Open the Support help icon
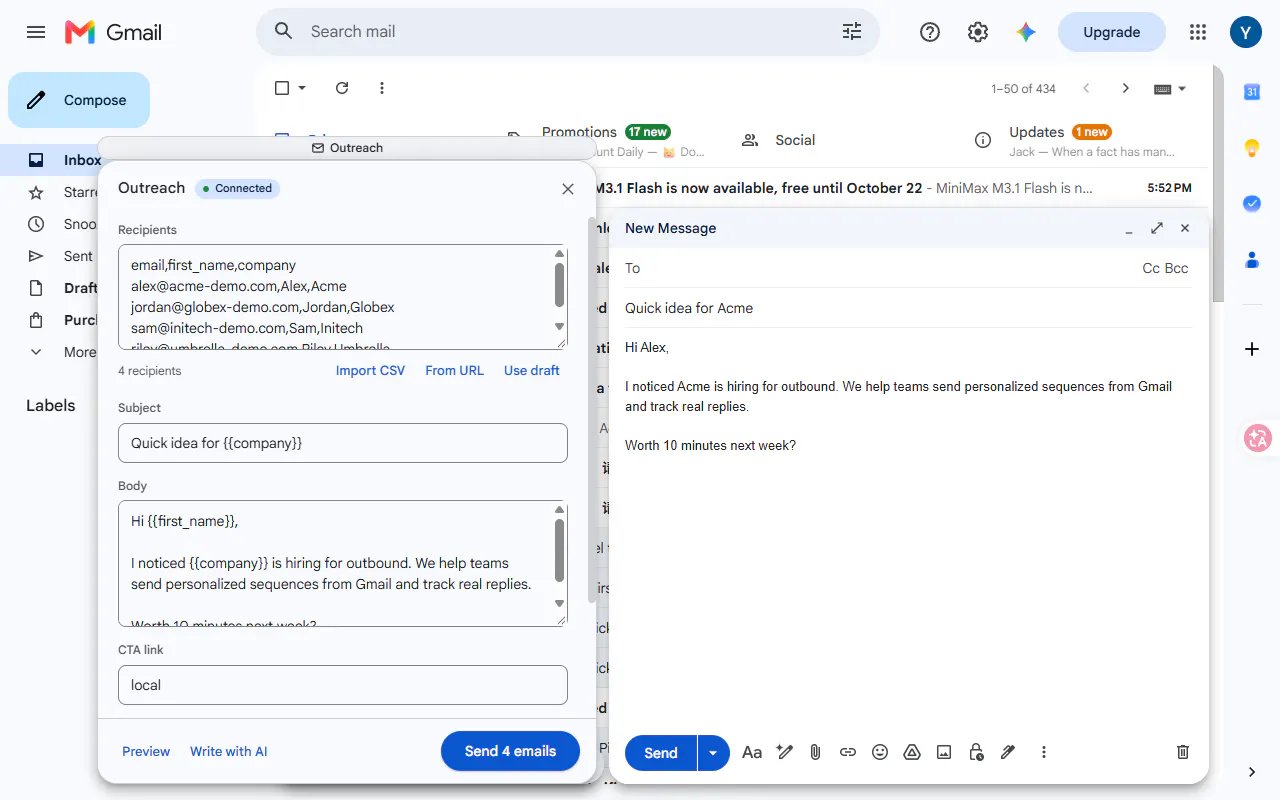 pos(930,32)
